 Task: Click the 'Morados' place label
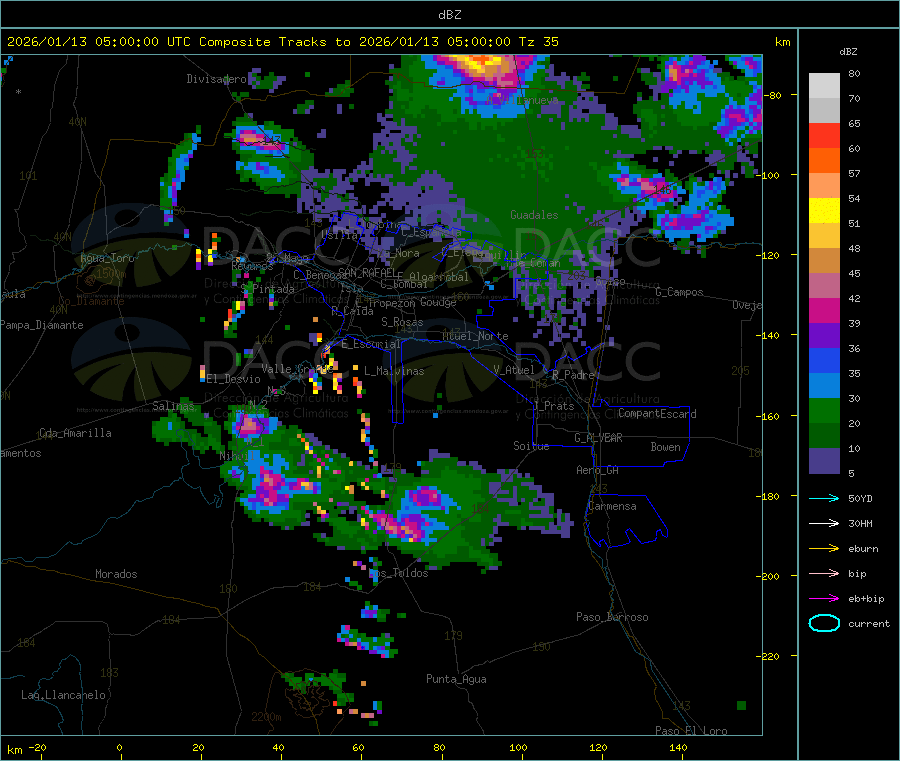(x=116, y=574)
